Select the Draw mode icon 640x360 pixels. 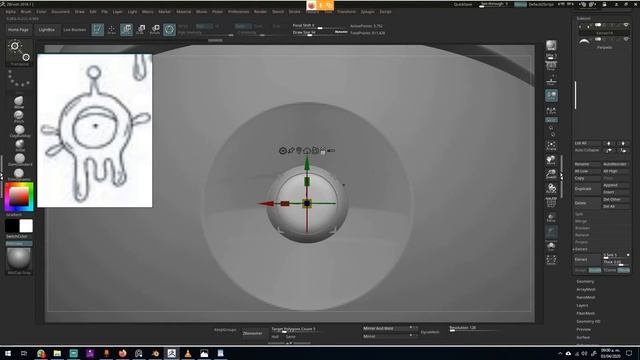click(x=112, y=29)
